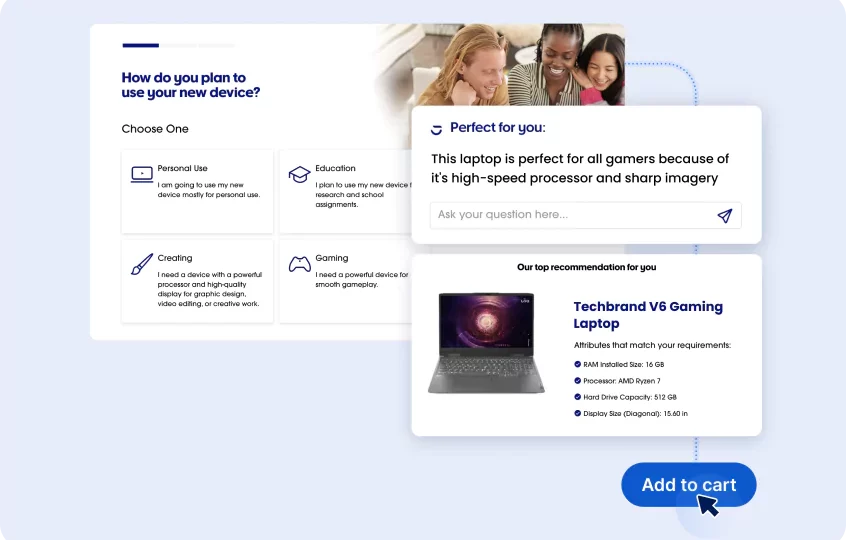Select the Education option card
This screenshot has height=540, width=846.
point(345,191)
